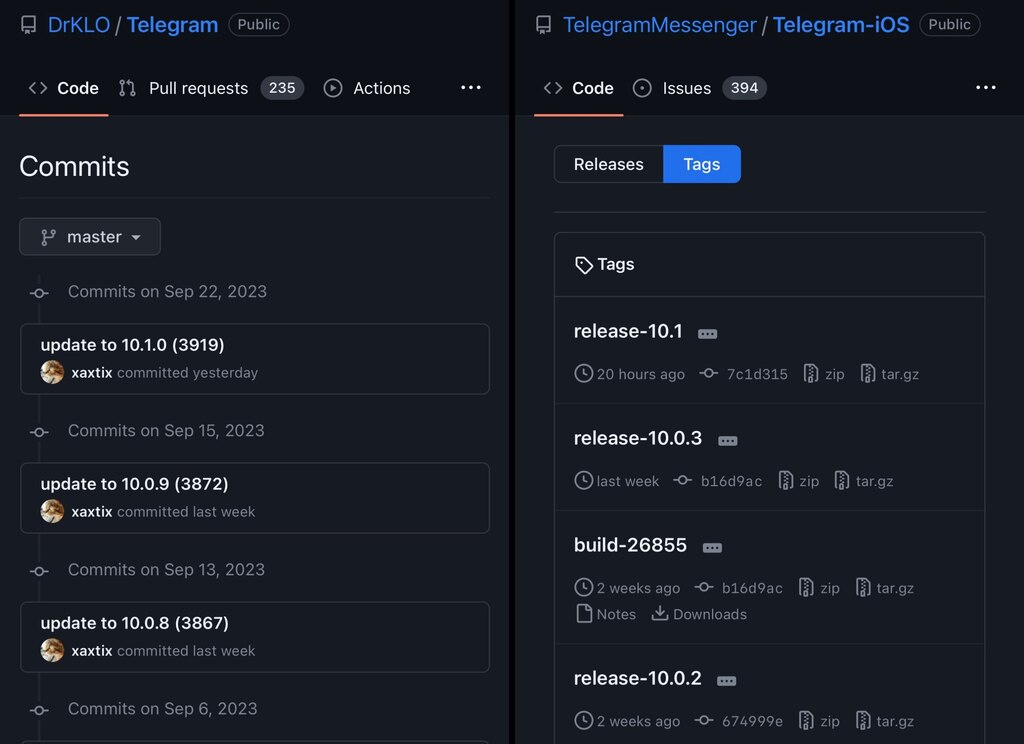
Task: Download zip for release-10.0.2
Action: point(819,721)
